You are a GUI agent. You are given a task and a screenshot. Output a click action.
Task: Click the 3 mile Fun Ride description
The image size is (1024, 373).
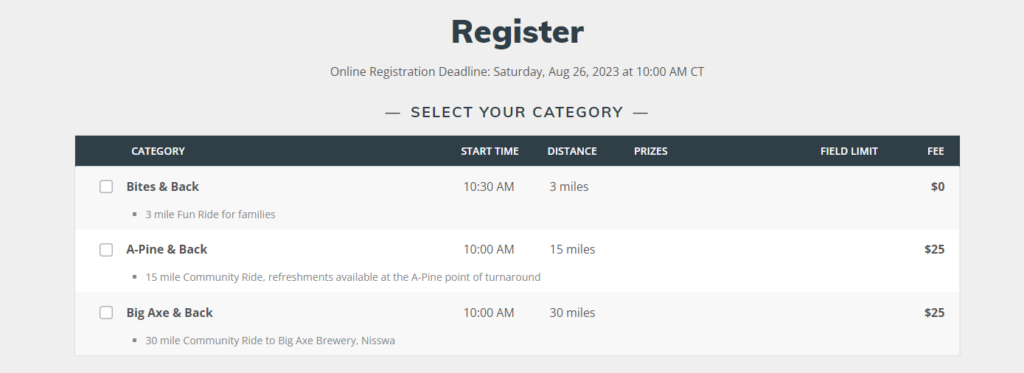[x=210, y=214]
